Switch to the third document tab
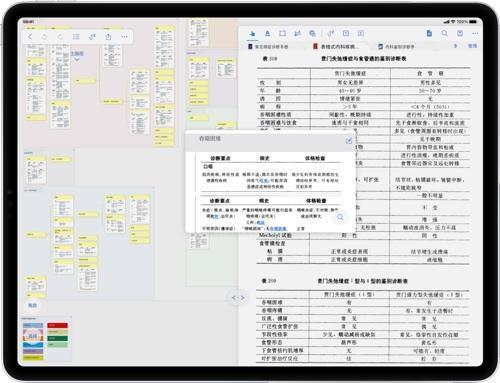Viewport: 500px width, 383px height. tap(396, 47)
